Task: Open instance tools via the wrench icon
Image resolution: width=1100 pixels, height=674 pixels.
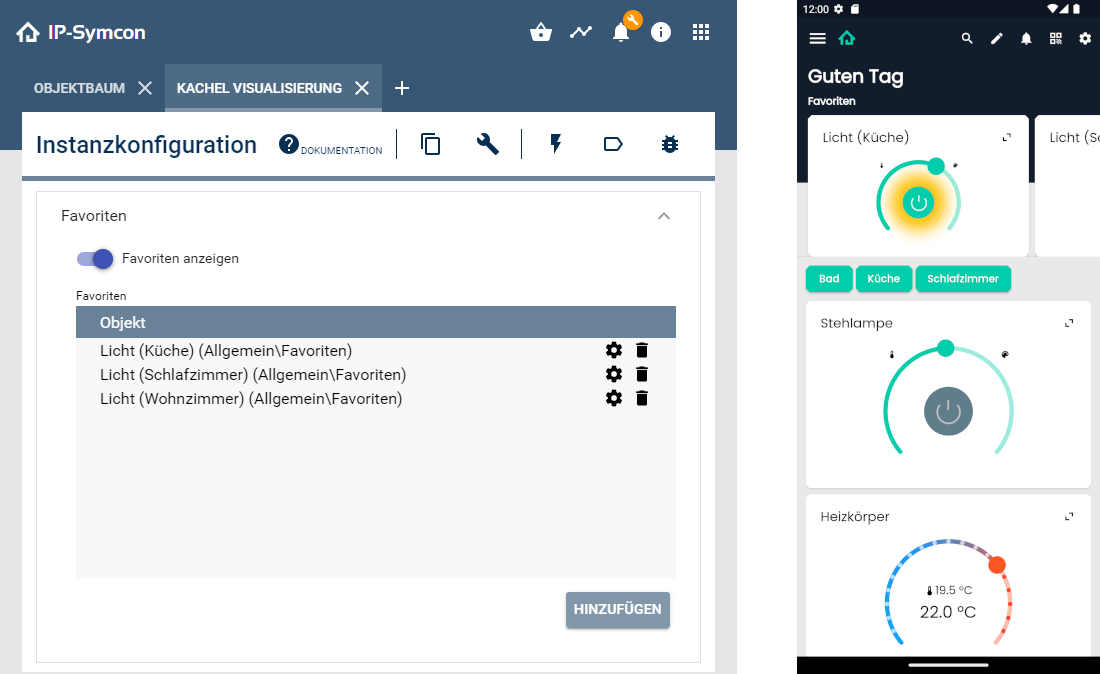Action: pyautogui.click(x=487, y=144)
